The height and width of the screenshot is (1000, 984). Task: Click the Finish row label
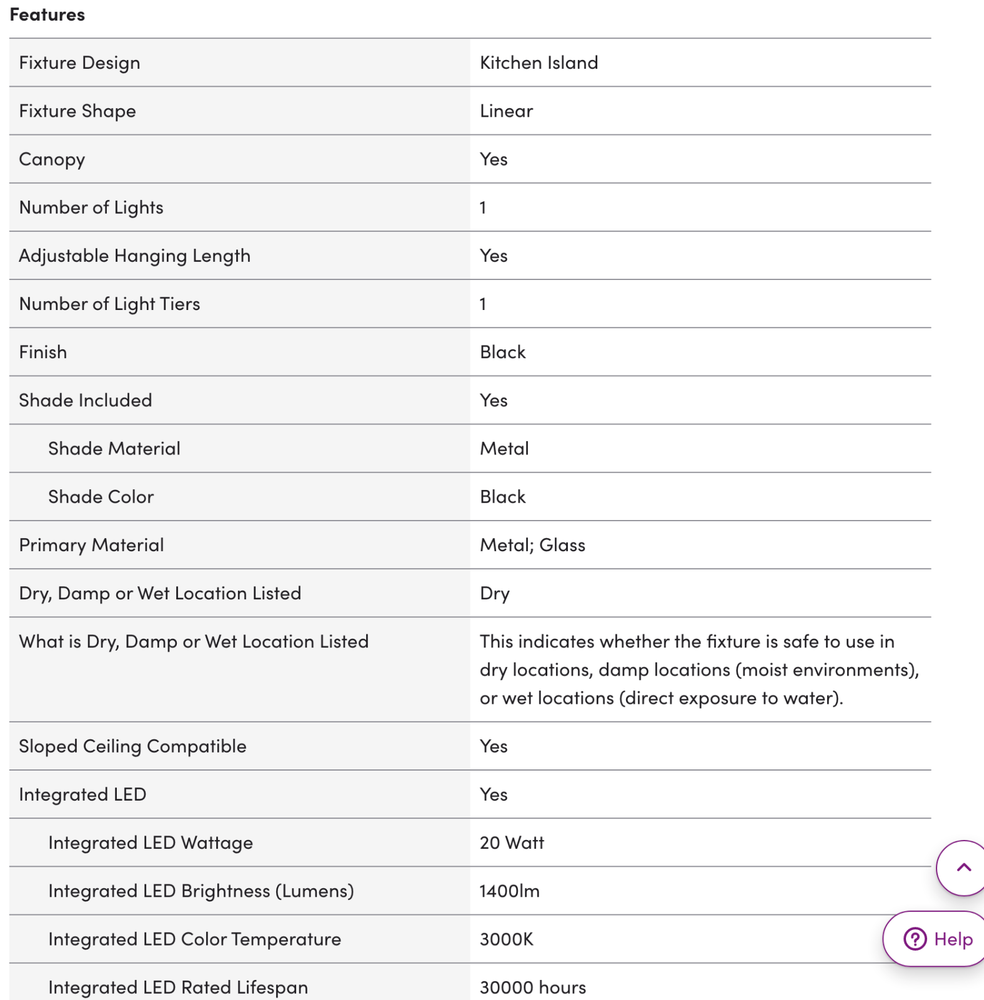(x=43, y=352)
